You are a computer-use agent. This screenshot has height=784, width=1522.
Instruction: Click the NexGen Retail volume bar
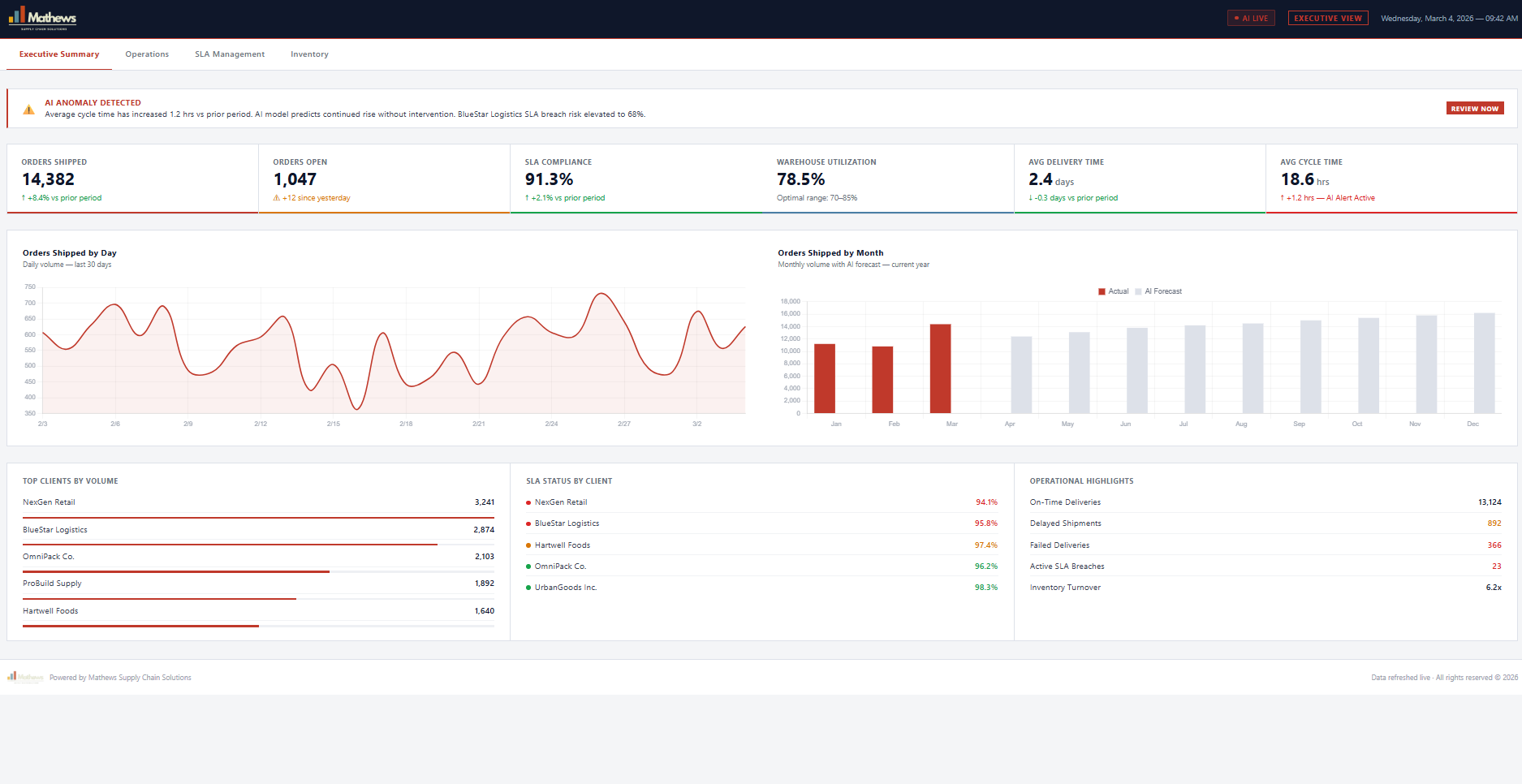coord(258,517)
